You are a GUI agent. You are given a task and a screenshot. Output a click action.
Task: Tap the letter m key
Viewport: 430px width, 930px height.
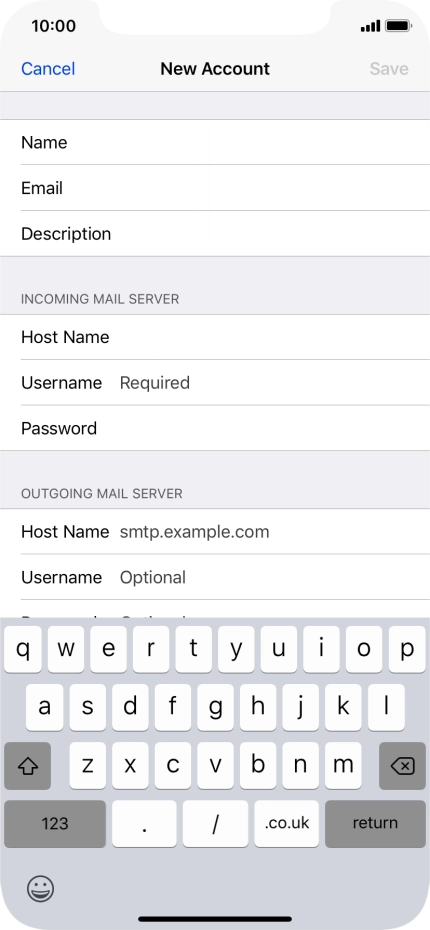(343, 765)
